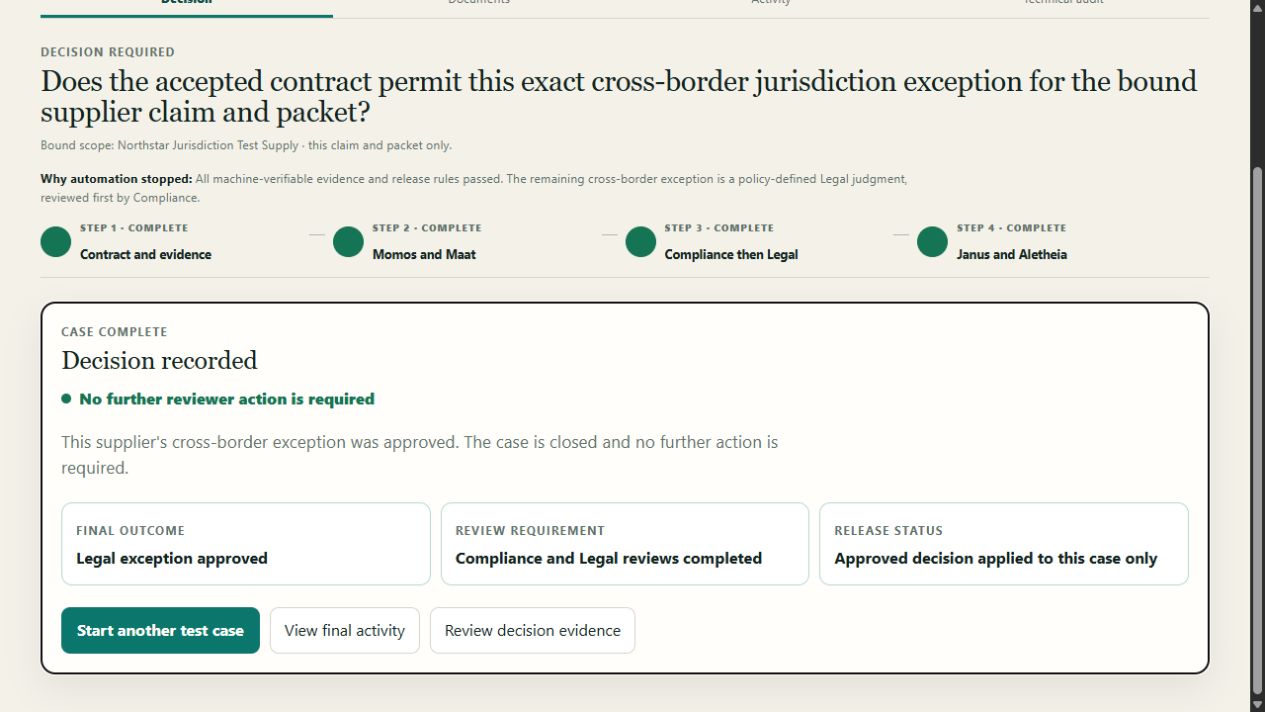
Task: Click the 'Janus and Aletheia' step label
Action: tap(1011, 254)
